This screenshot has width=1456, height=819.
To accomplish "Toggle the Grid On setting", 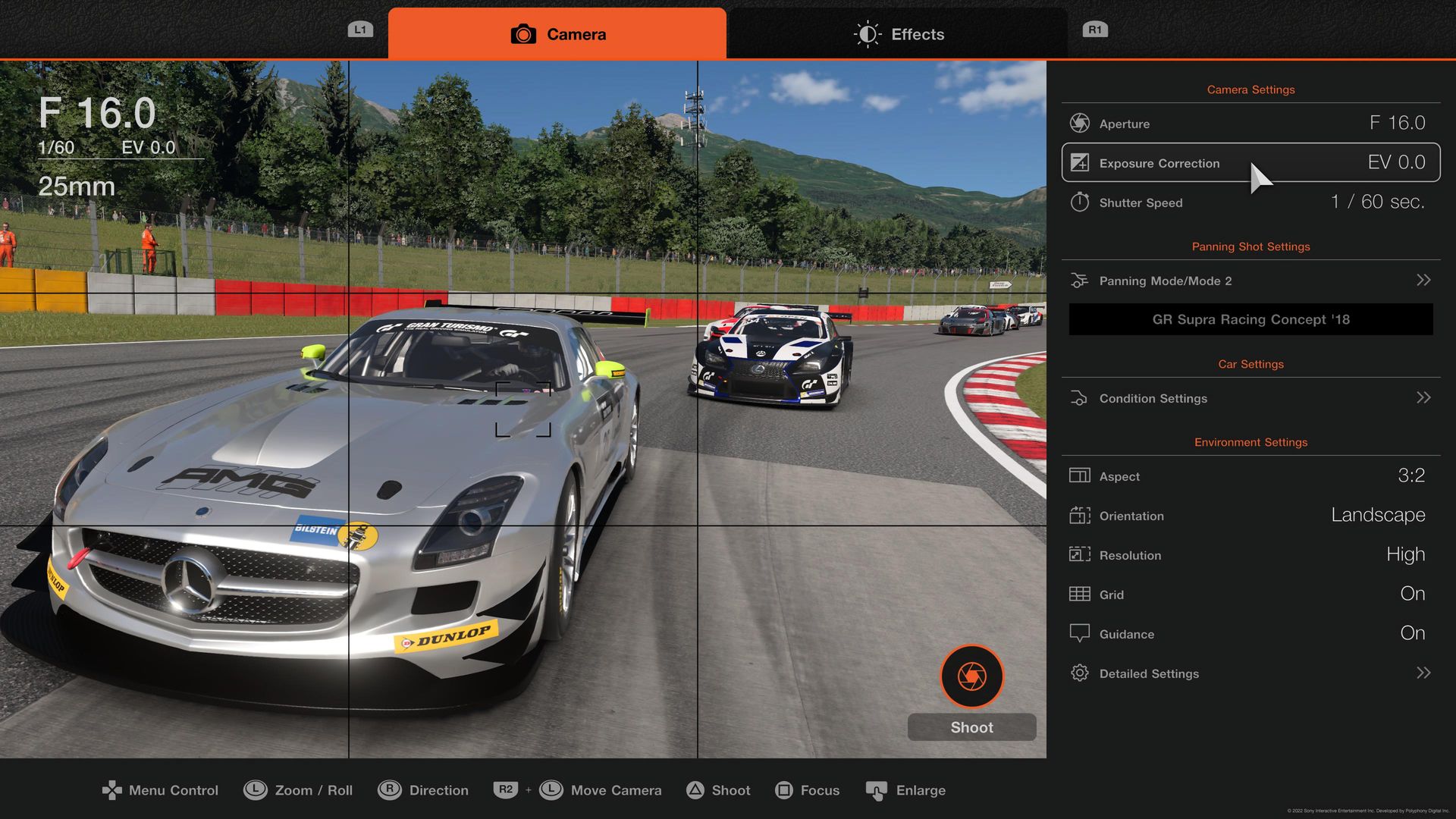I will pyautogui.click(x=1412, y=594).
